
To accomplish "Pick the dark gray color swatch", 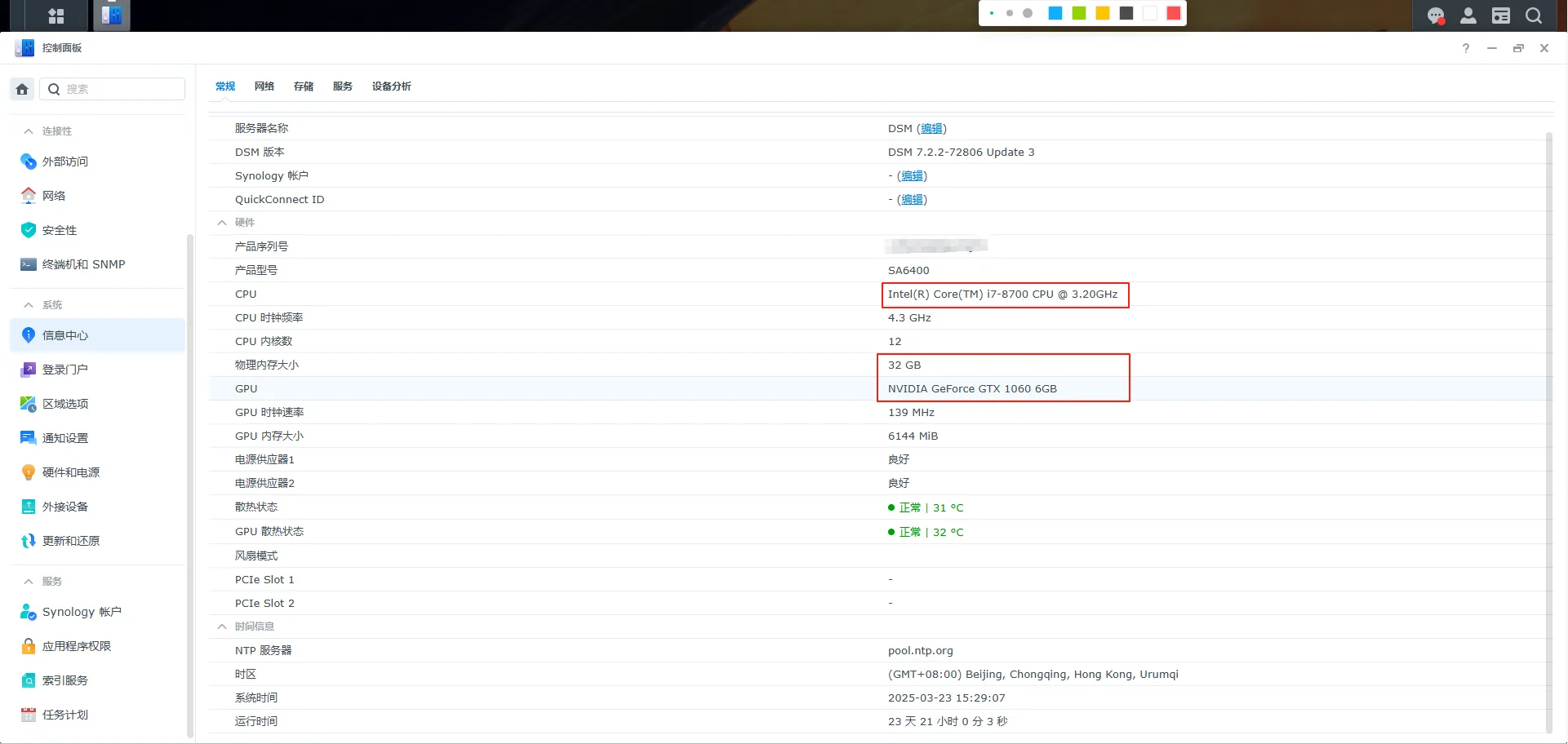I will pos(1126,13).
